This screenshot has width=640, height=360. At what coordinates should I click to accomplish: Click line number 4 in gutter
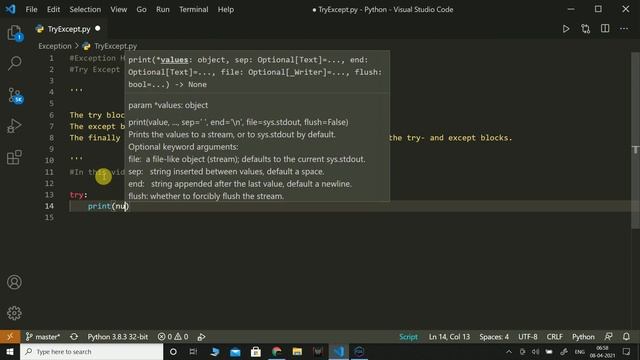tap(51, 92)
